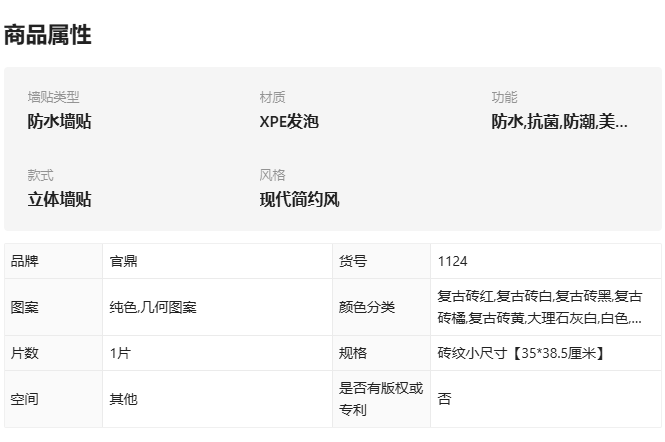The width and height of the screenshot is (665, 442).
Task: Expand the truncated 防水,抗菌,防潮 function text
Action: point(559,122)
